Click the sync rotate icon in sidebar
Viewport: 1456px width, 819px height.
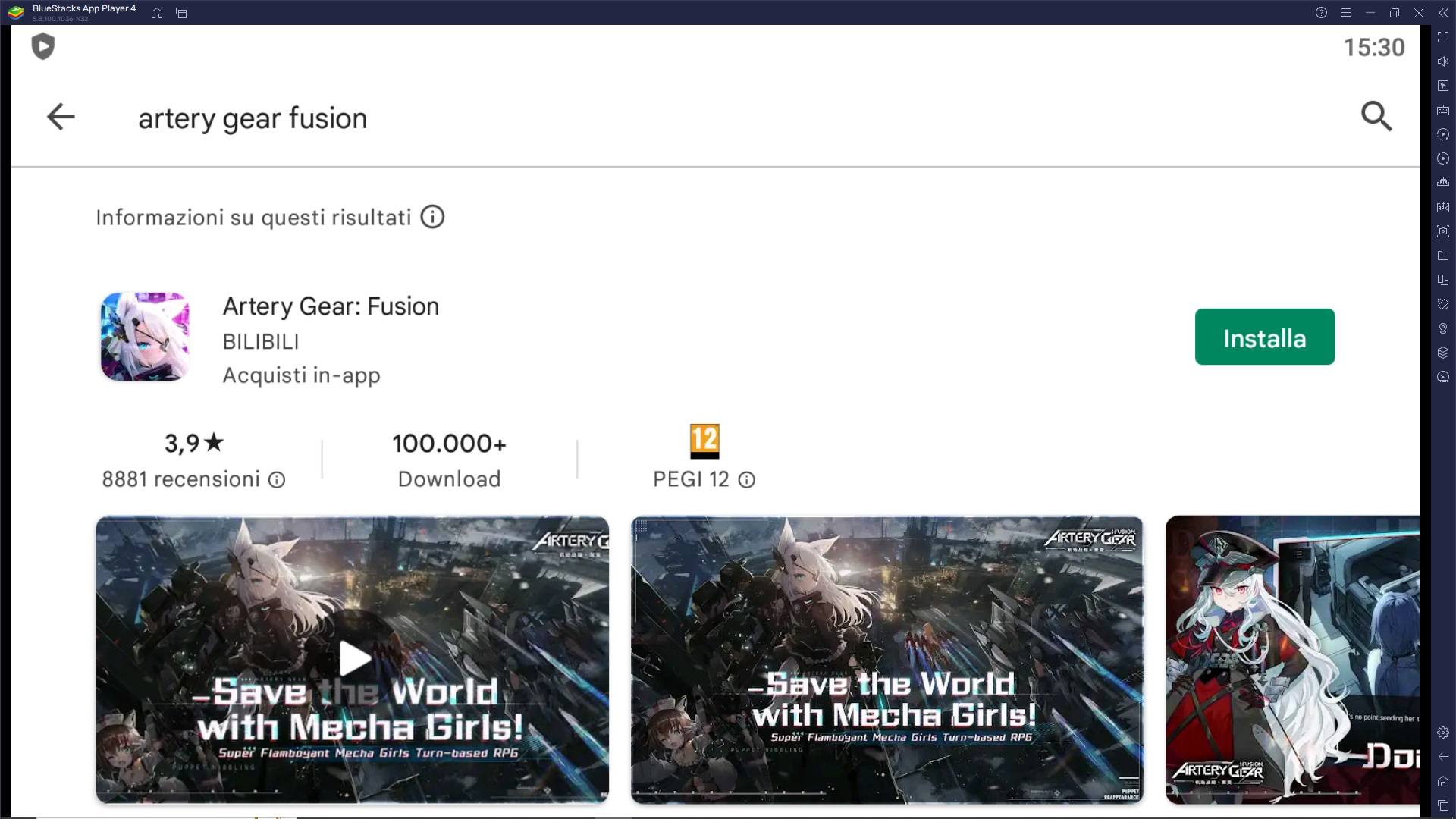[x=1443, y=158]
